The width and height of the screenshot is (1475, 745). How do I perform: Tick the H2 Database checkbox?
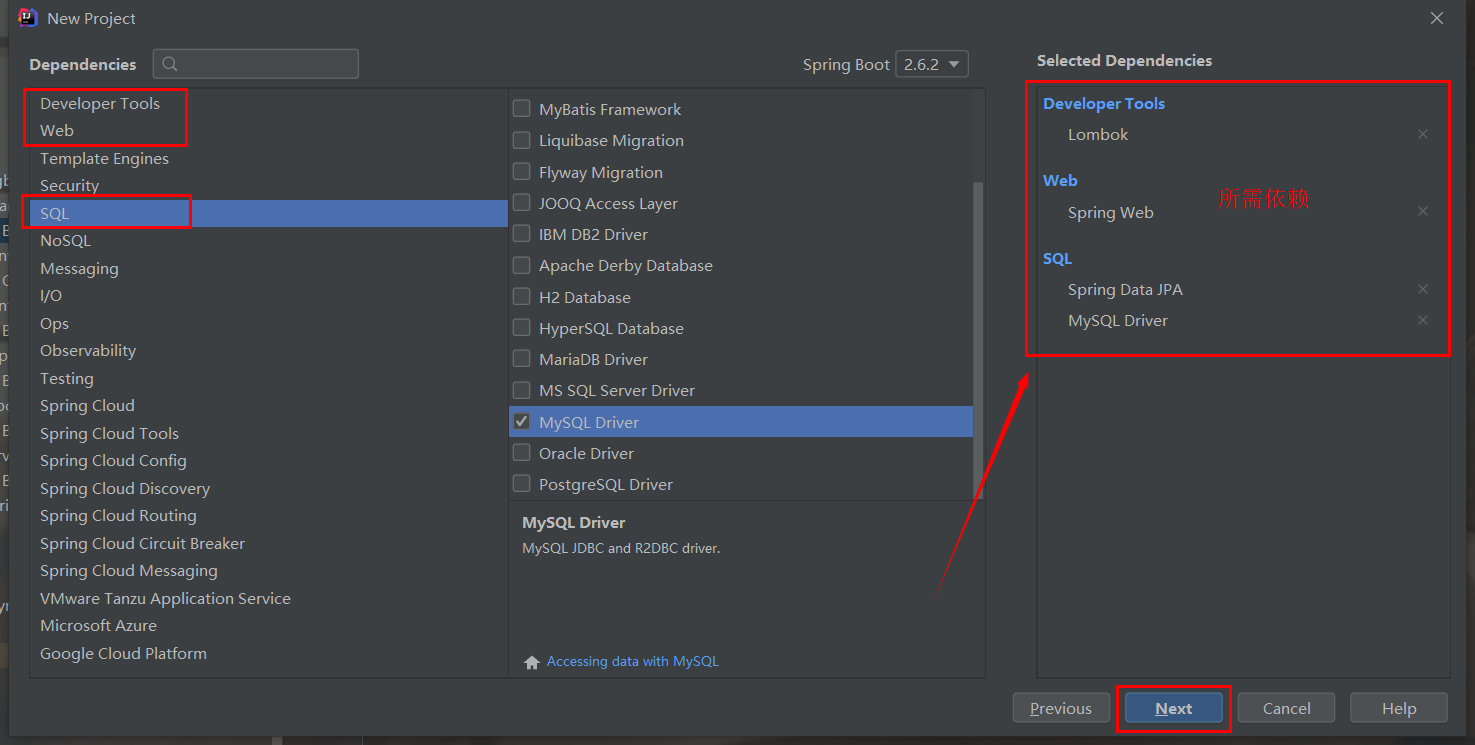pos(522,297)
